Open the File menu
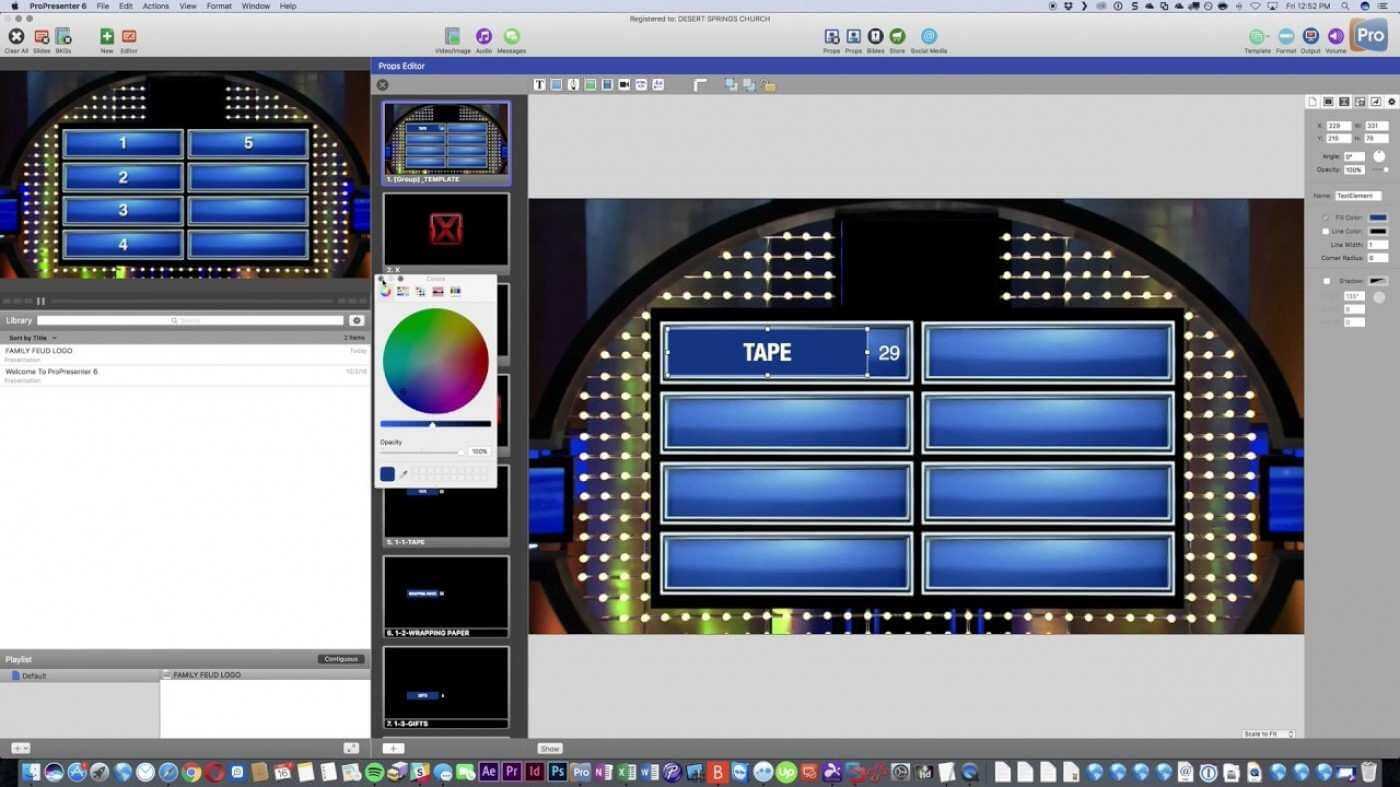 pos(103,6)
